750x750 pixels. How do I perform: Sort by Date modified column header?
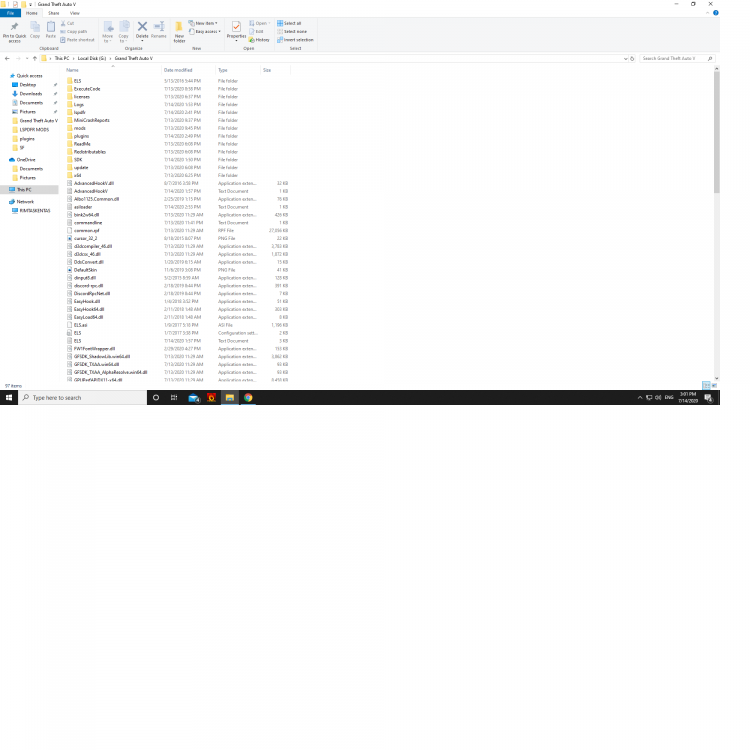[x=188, y=70]
